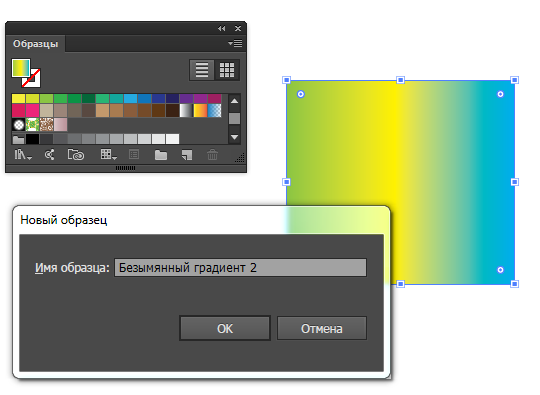Open the Swatch Libraries menu icon
This screenshot has width=540, height=395.
[x=23, y=155]
